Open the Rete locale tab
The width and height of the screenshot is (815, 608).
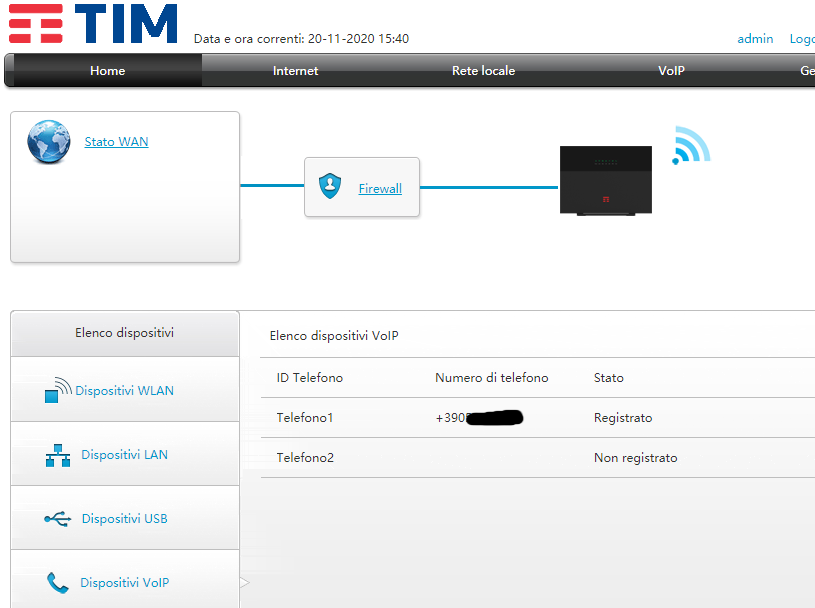coord(483,71)
